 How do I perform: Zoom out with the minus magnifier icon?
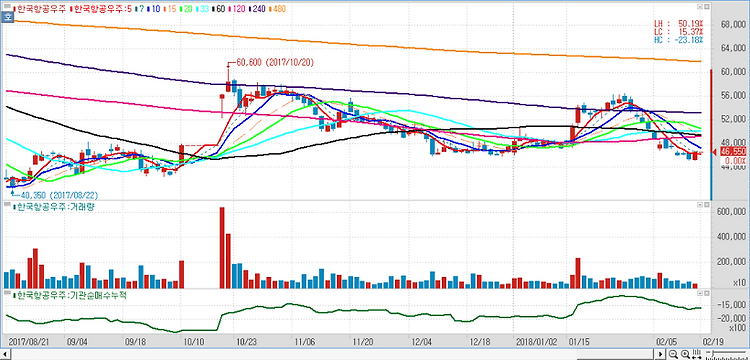click(x=673, y=354)
